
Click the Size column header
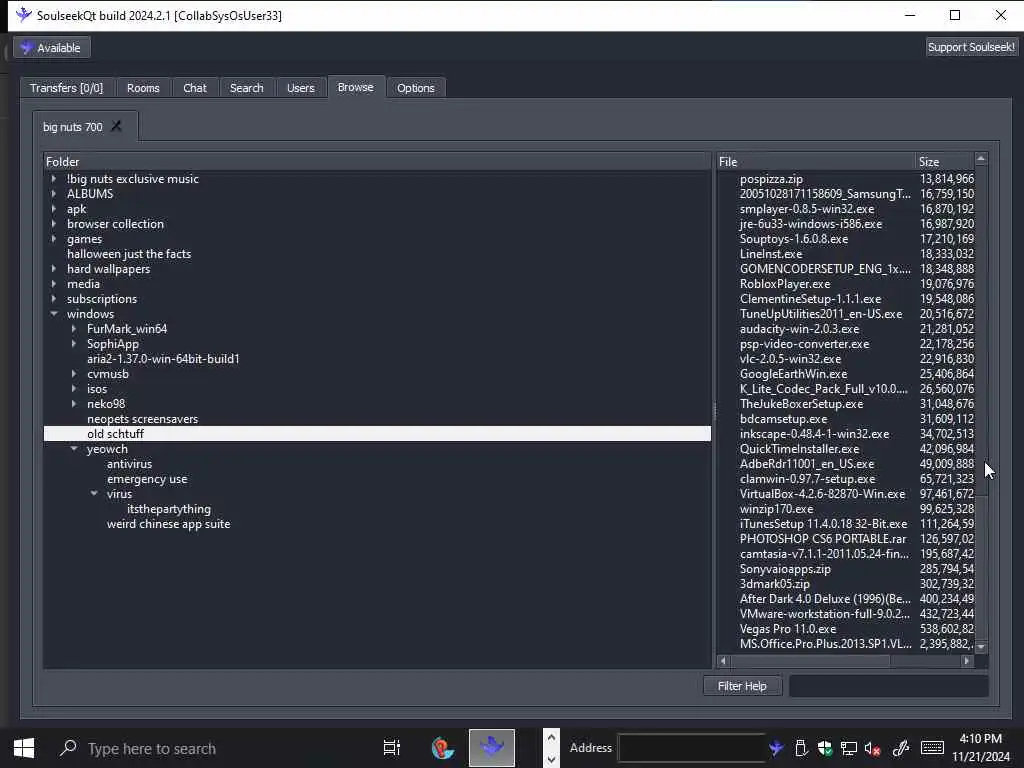944,162
